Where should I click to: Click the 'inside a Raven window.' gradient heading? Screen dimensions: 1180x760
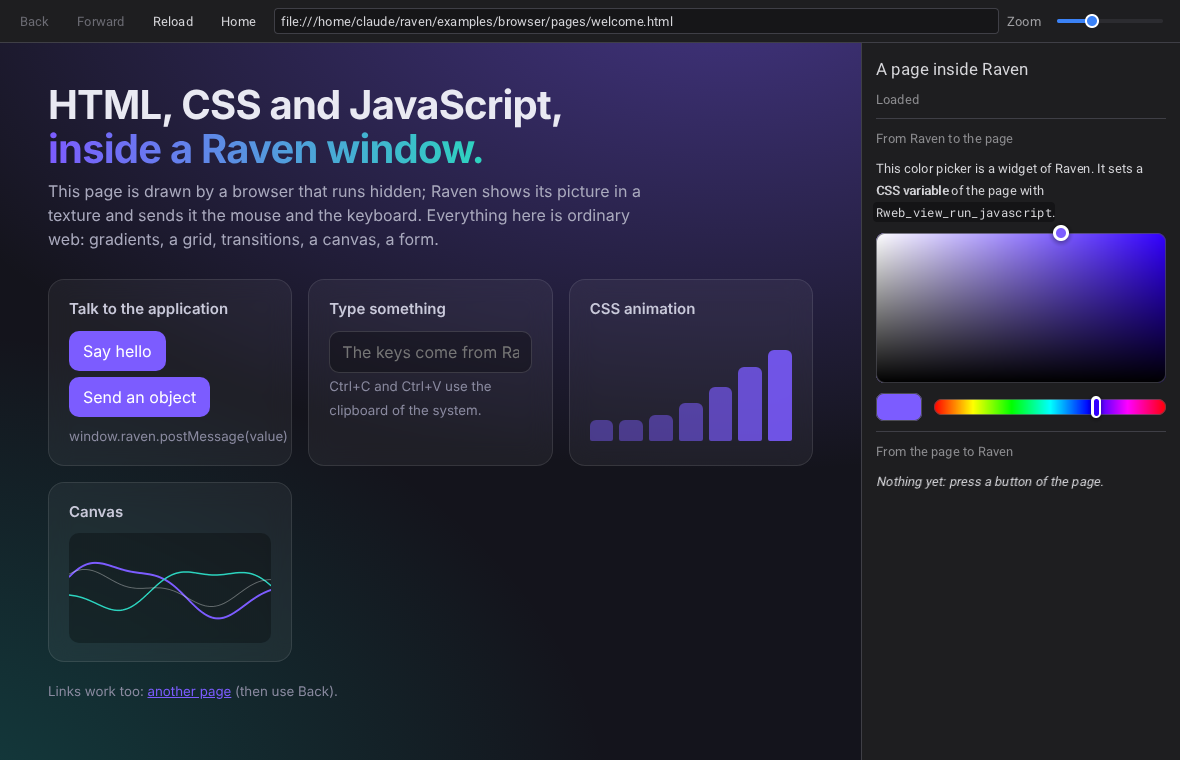click(x=265, y=149)
